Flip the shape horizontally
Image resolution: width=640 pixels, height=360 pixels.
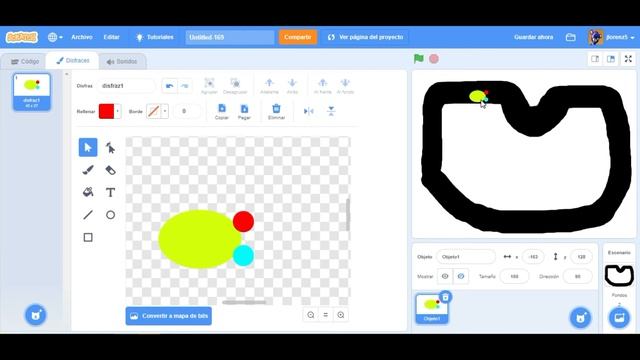309,111
